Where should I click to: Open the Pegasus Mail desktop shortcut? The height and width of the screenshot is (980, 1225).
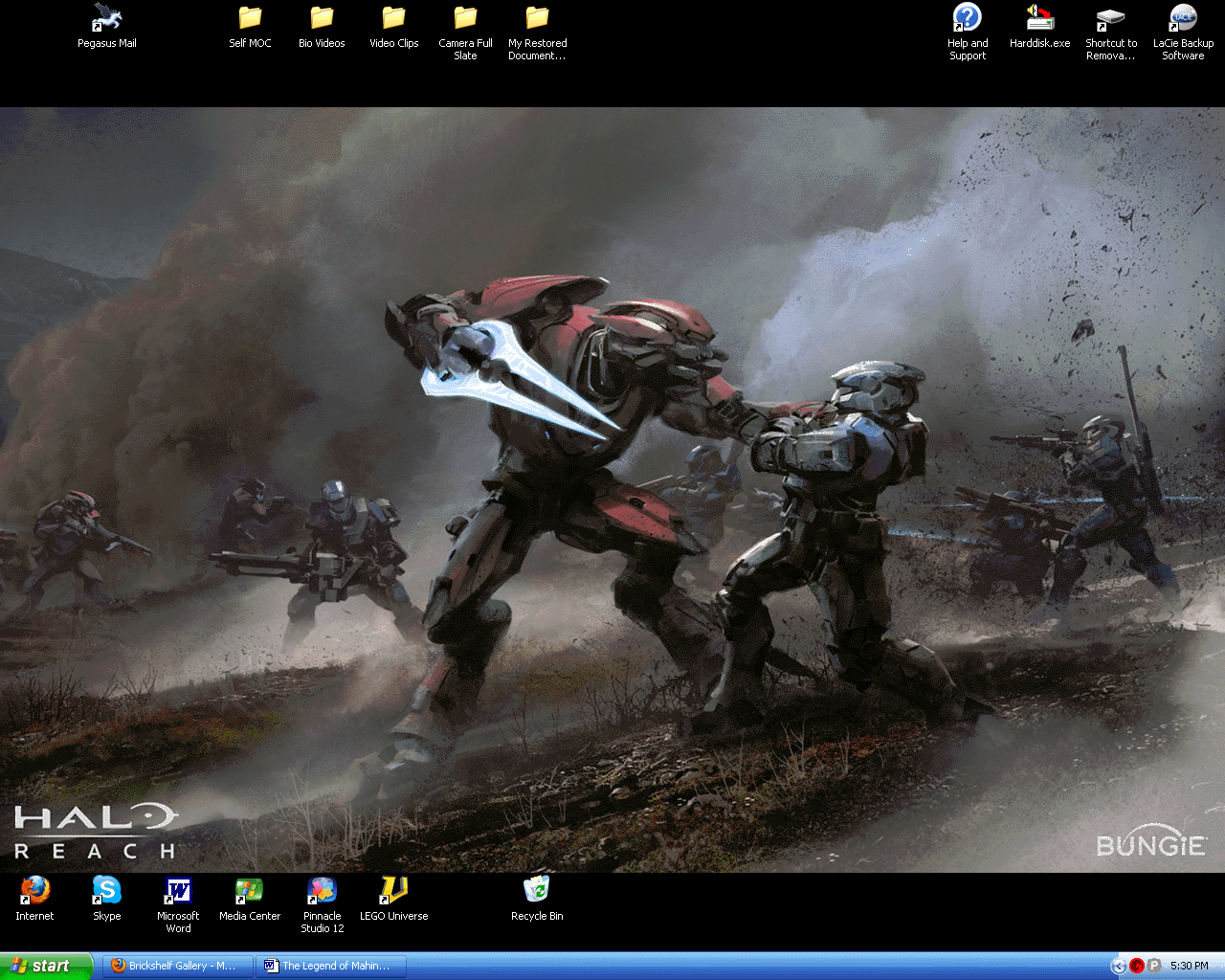pyautogui.click(x=106, y=19)
